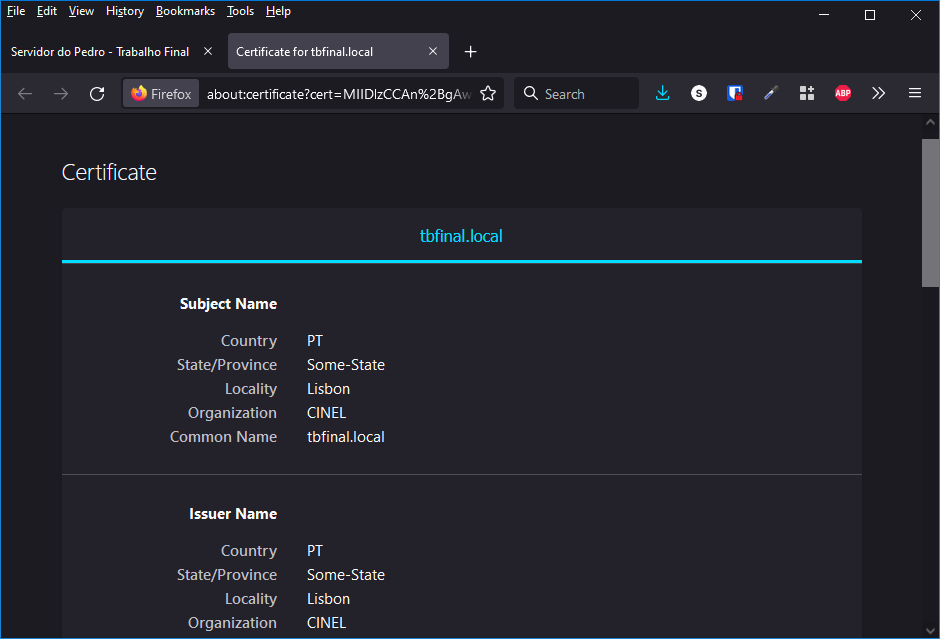Viewport: 940px width, 639px height.
Task: Open the squares-plus extension icon
Action: pos(807,93)
